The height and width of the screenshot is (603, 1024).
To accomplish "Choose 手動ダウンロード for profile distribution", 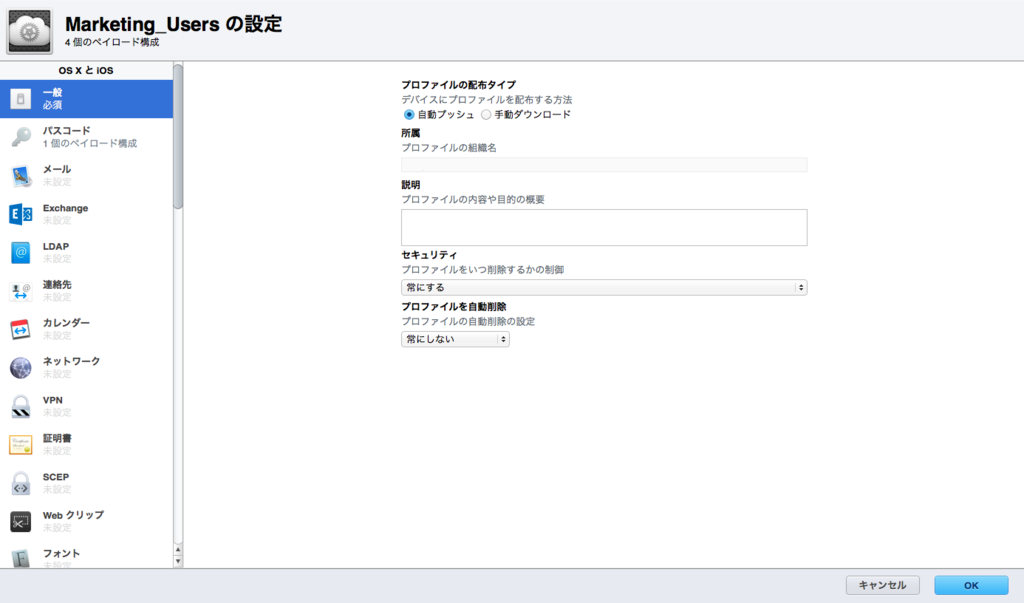I will tap(486, 114).
